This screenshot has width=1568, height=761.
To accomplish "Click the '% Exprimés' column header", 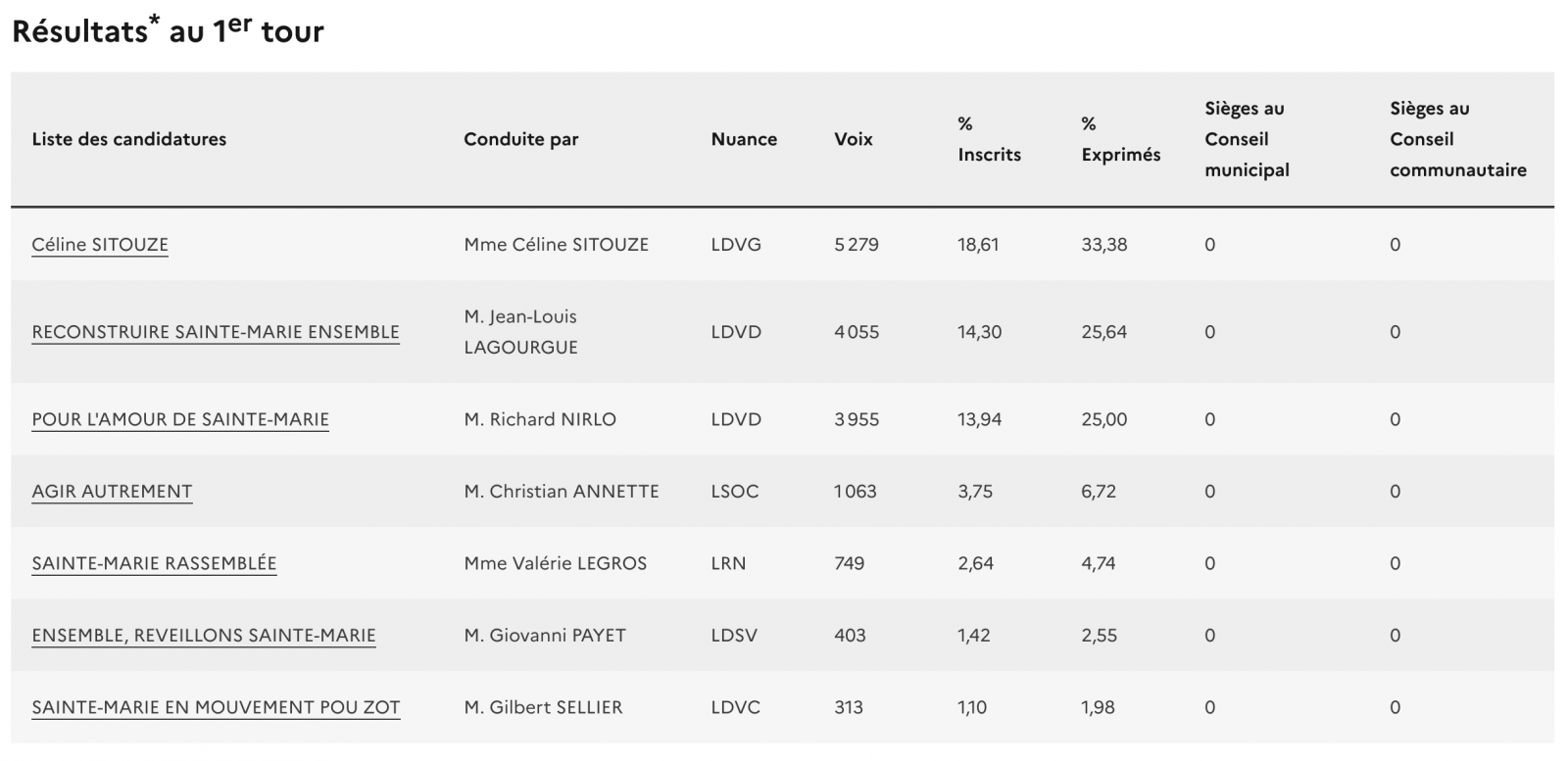I will click(x=1120, y=139).
